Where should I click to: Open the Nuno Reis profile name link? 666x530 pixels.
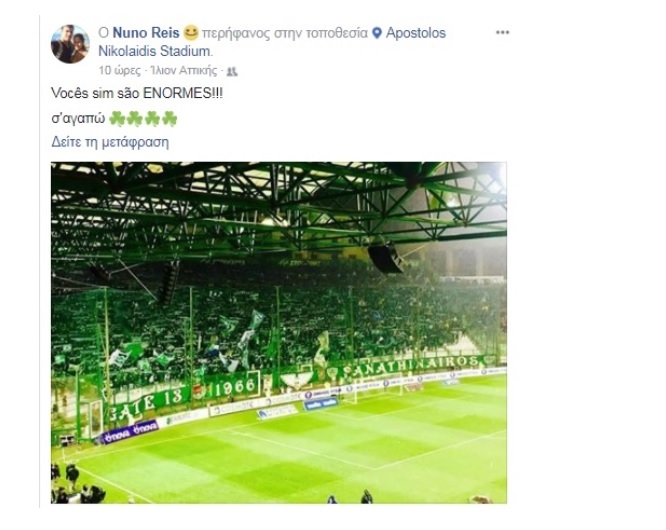click(x=146, y=33)
